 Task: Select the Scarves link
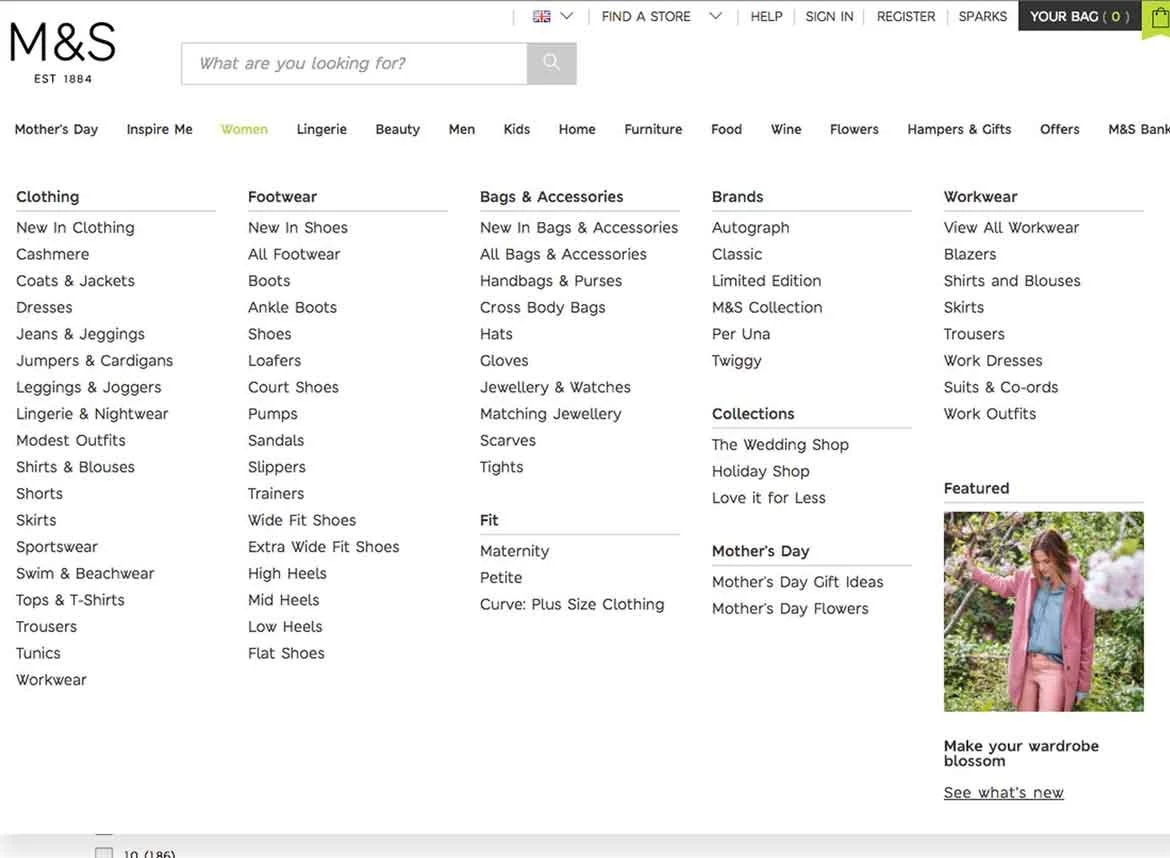tap(507, 440)
